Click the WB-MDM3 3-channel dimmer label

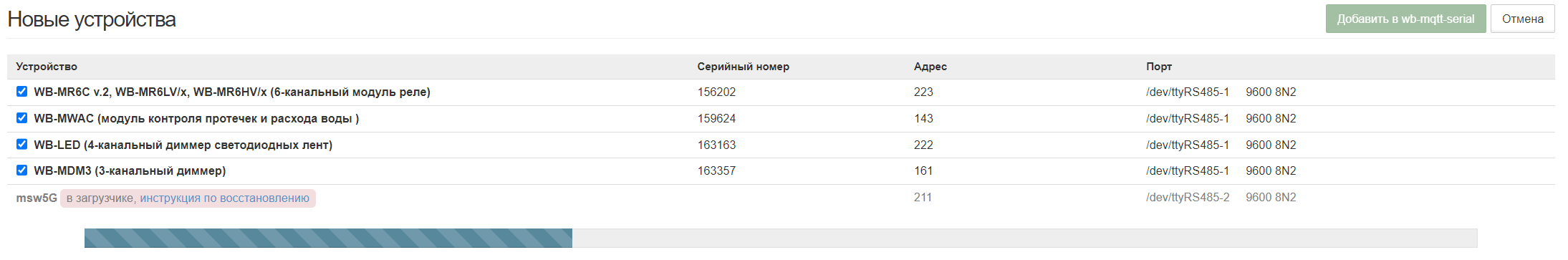130,170
